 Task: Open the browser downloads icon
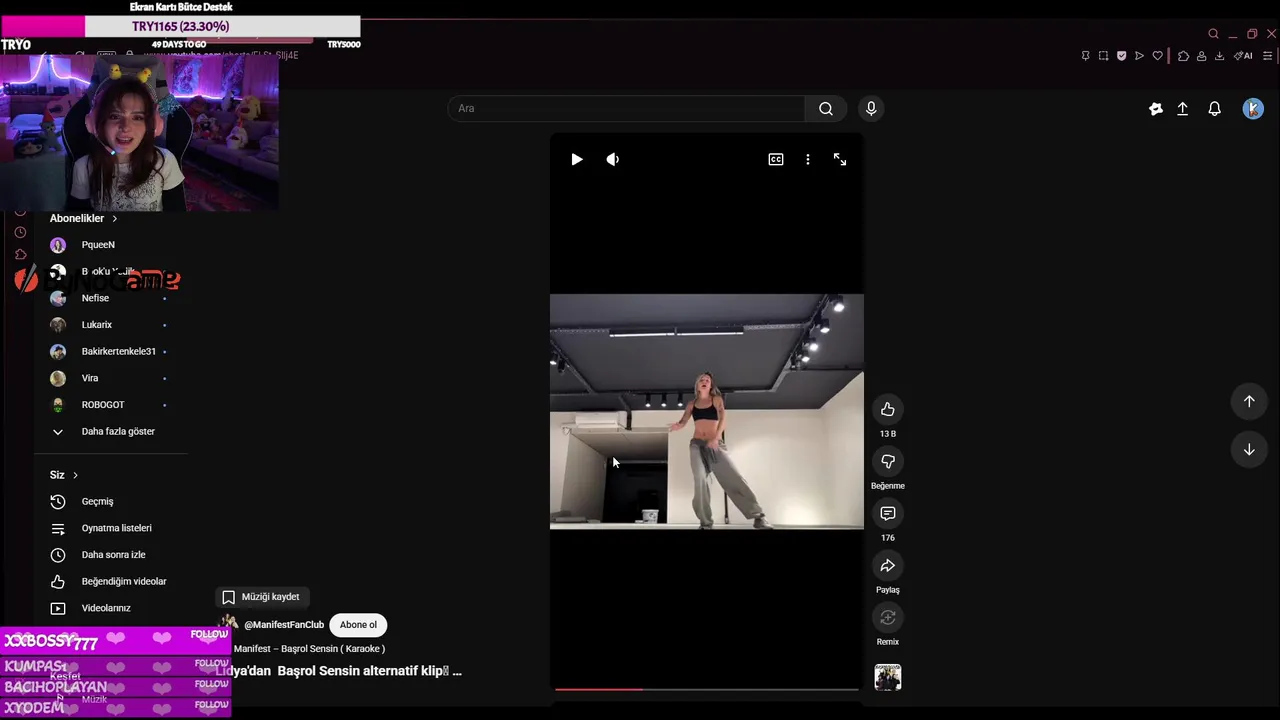[x=1219, y=56]
